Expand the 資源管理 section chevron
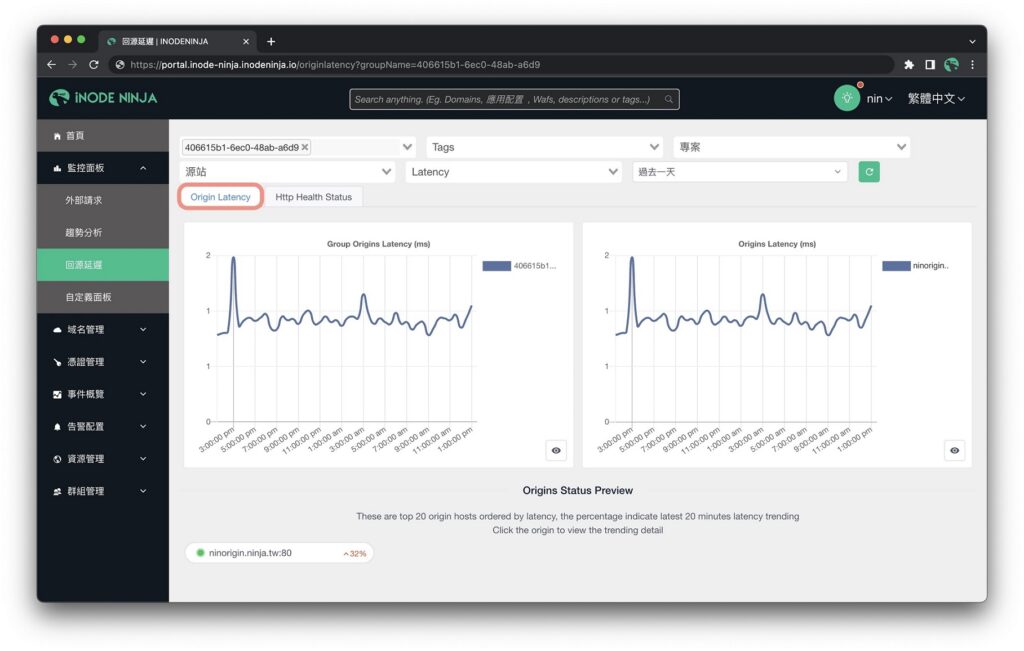Screen dimensions: 1024x651 (143, 459)
